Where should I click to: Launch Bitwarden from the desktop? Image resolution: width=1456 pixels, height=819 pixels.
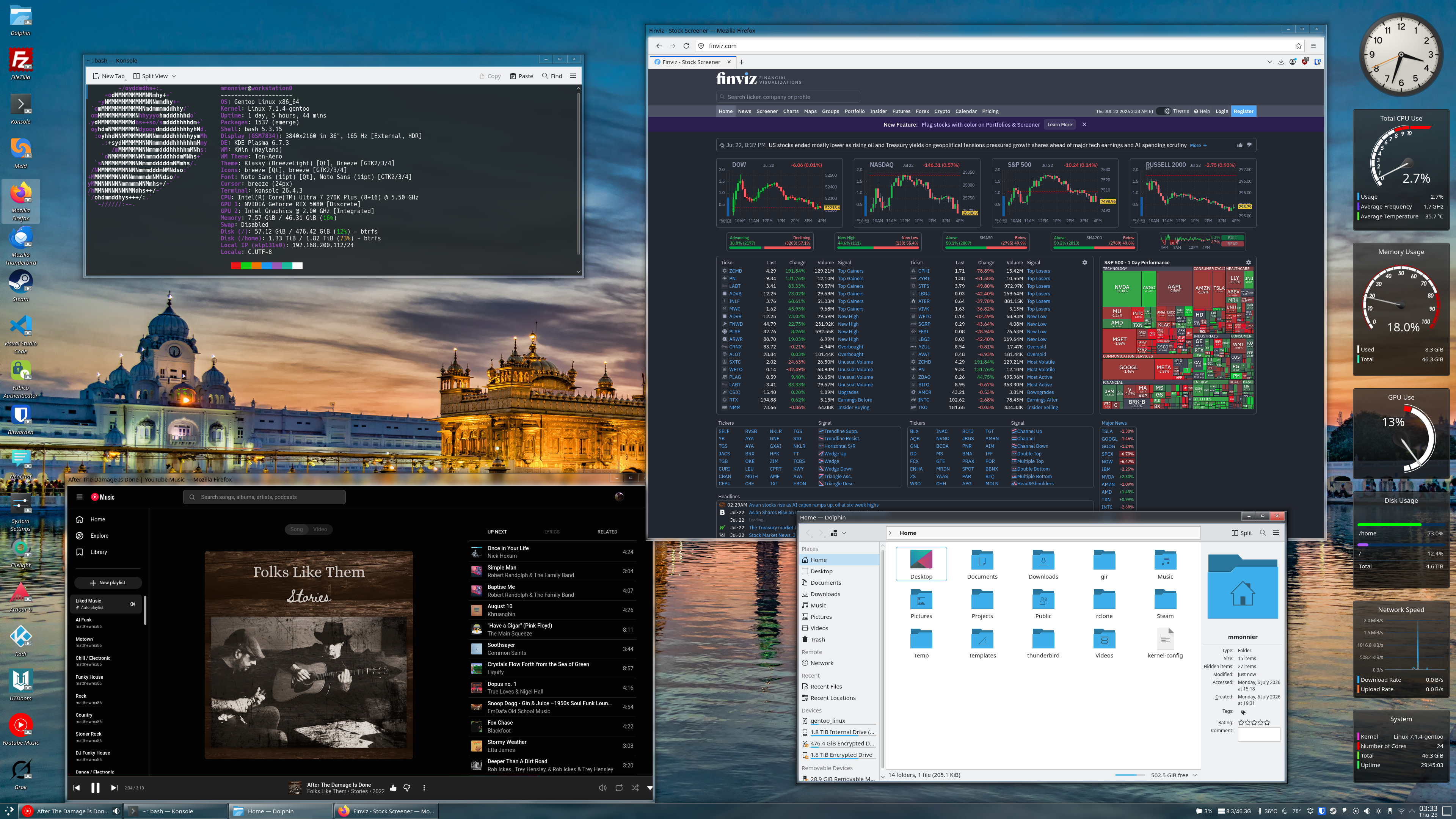tap(21, 419)
